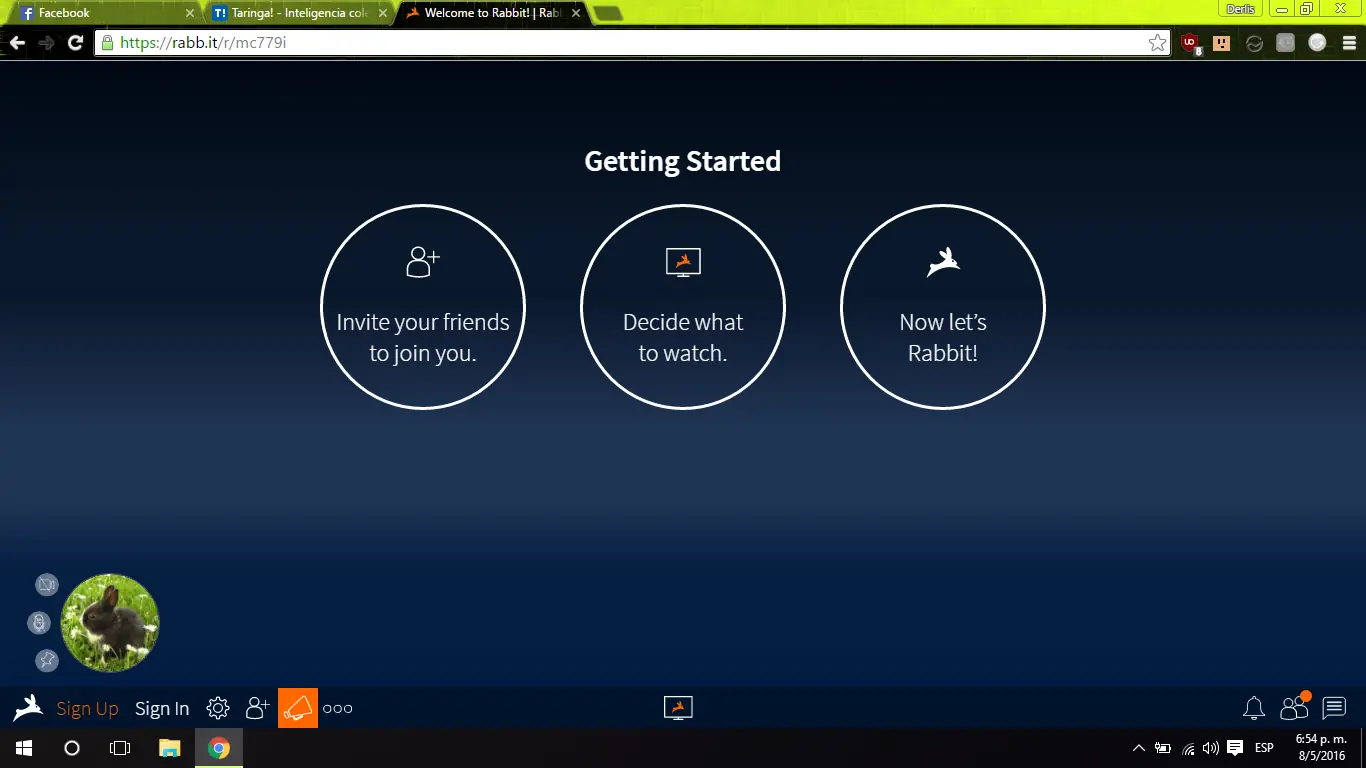Open the uBlock Origin extension icon

tap(1190, 43)
